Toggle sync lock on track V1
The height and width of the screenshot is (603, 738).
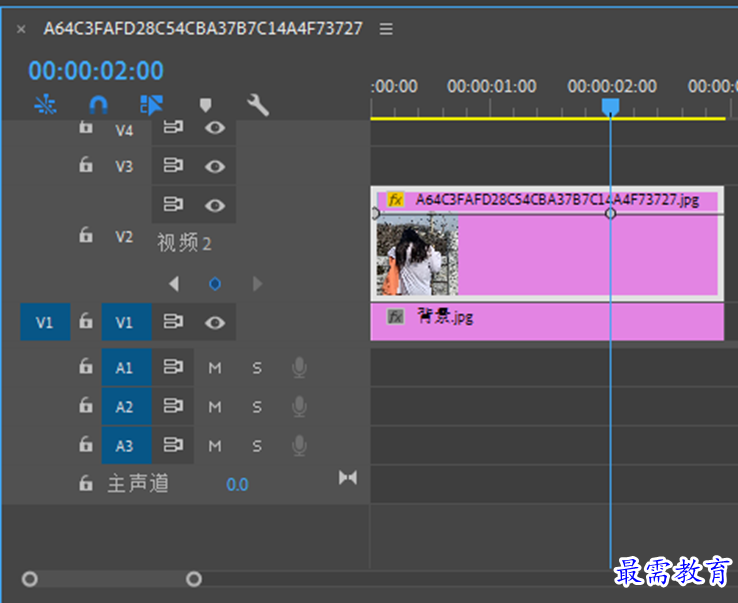173,322
